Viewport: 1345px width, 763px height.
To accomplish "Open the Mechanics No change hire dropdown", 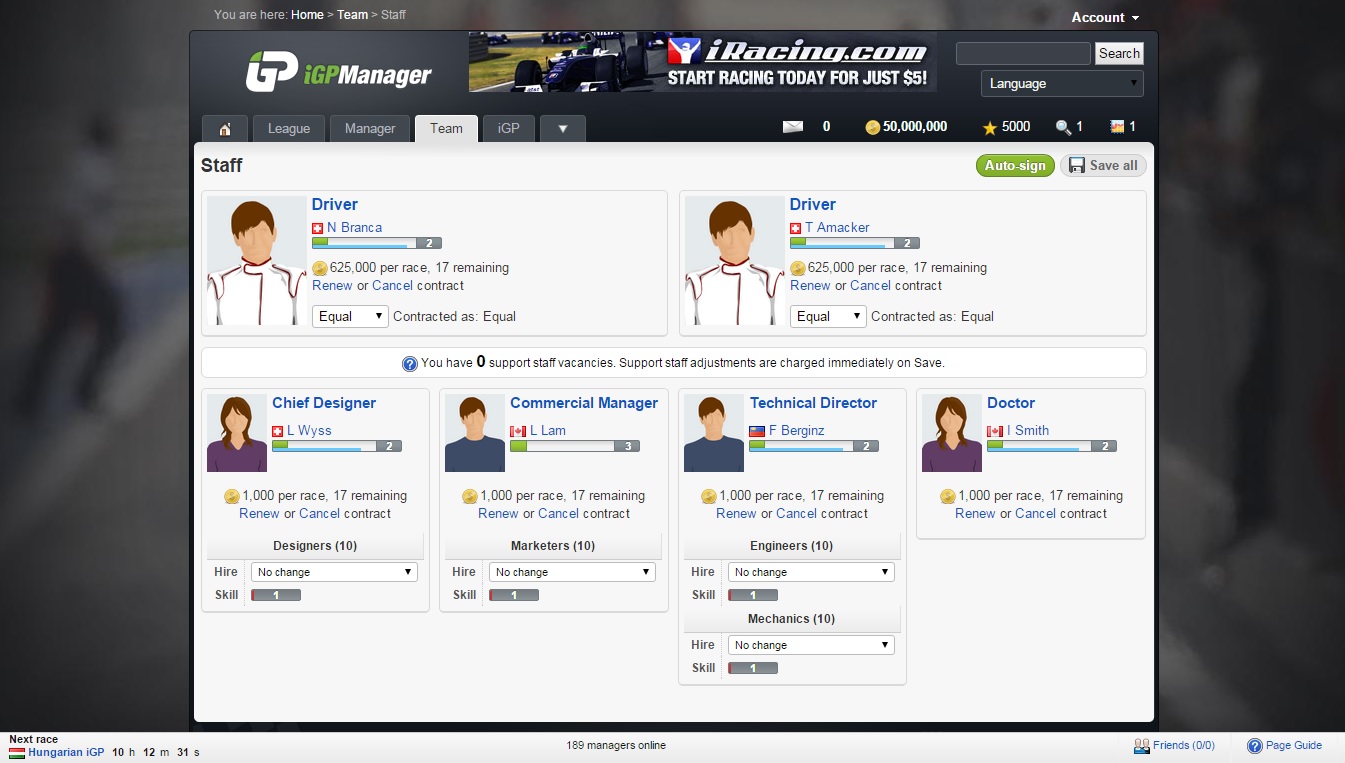I will [x=810, y=644].
